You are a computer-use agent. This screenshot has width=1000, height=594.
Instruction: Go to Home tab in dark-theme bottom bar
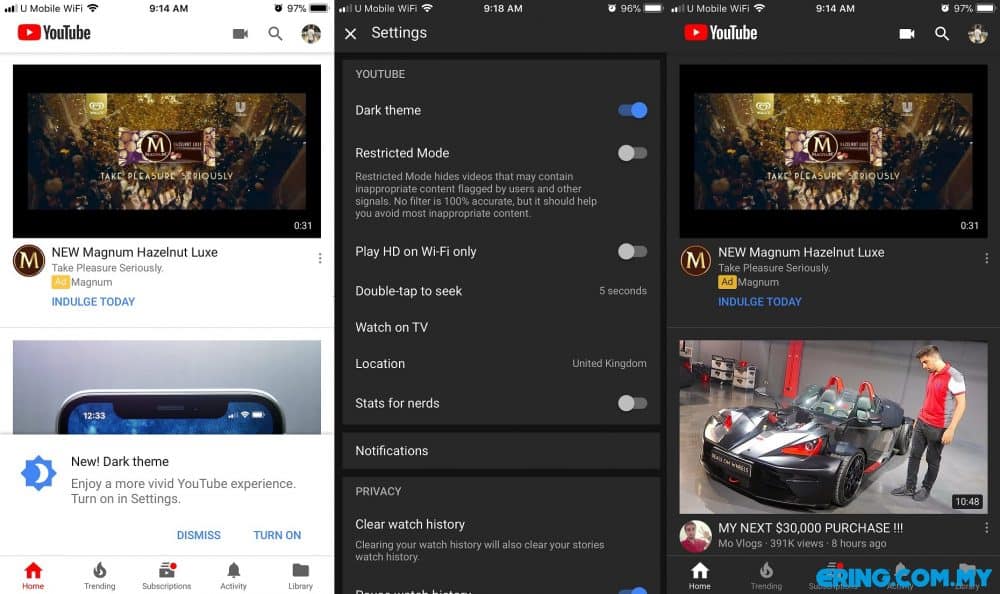pyautogui.click(x=700, y=575)
